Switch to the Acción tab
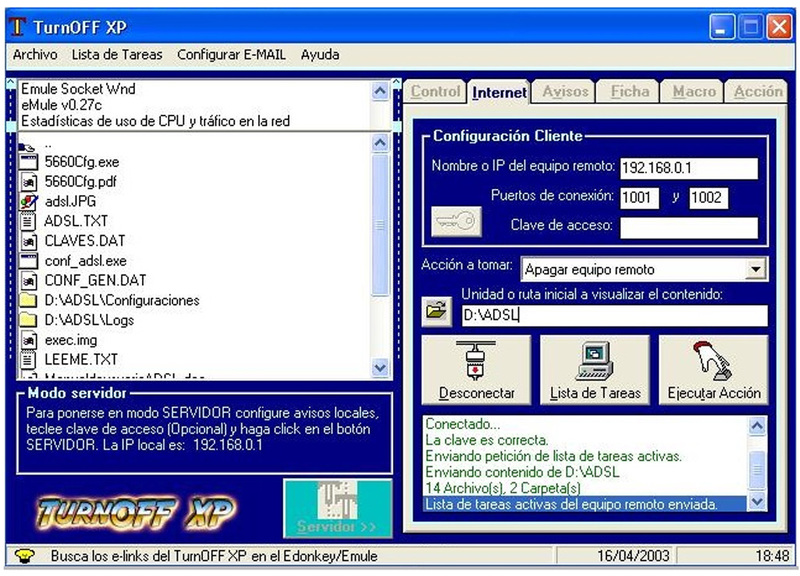This screenshot has height=576, width=800. 758,91
